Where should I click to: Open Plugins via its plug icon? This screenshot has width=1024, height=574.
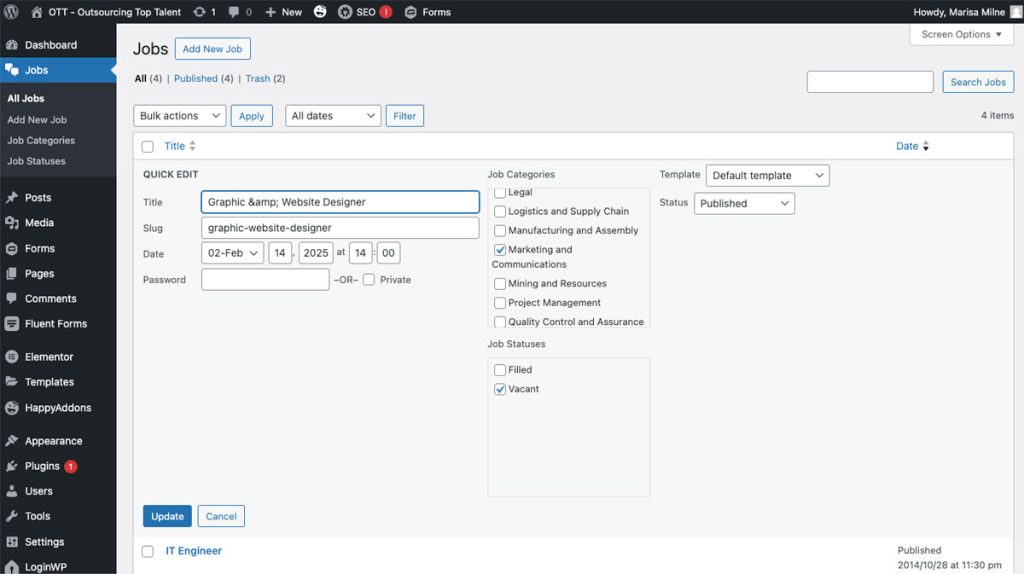click(12, 466)
